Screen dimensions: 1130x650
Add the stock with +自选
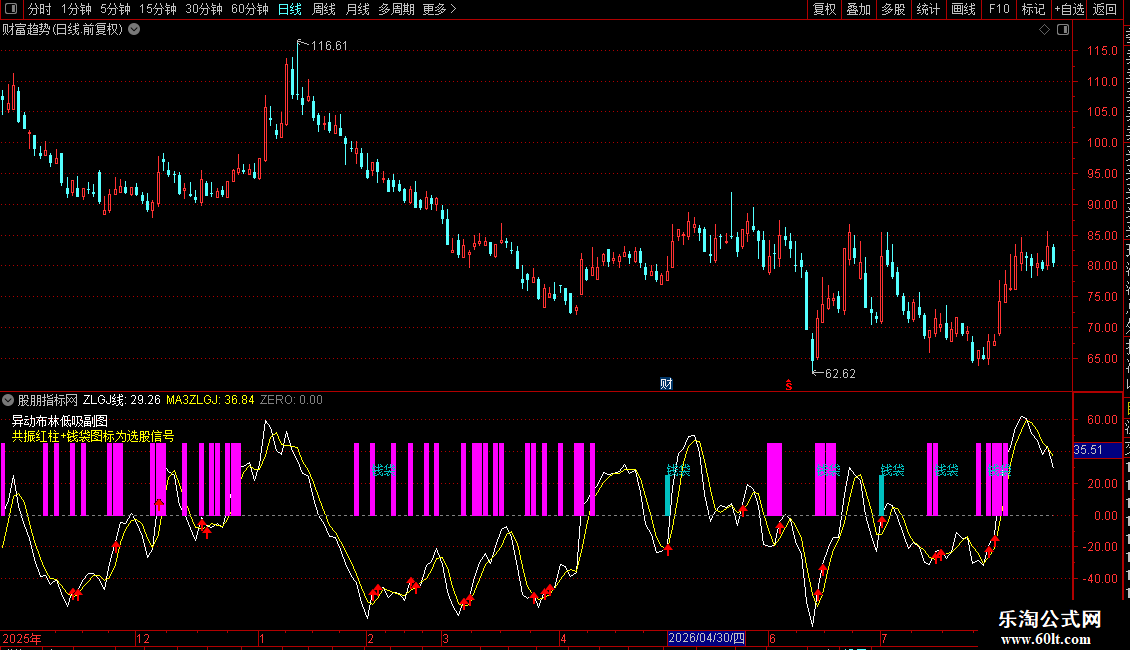pos(1069,9)
